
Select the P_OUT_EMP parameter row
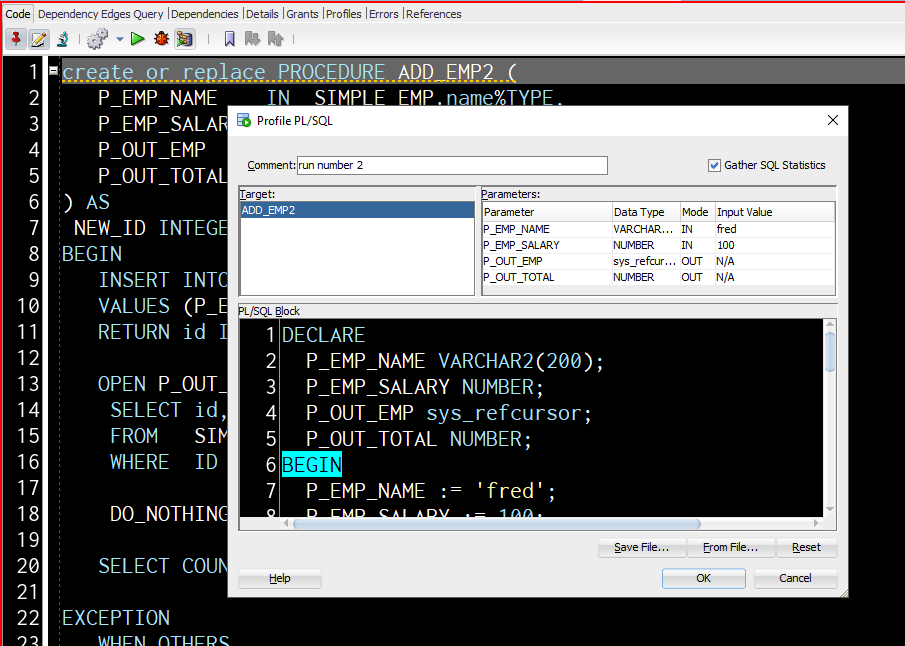pyautogui.click(x=659, y=262)
